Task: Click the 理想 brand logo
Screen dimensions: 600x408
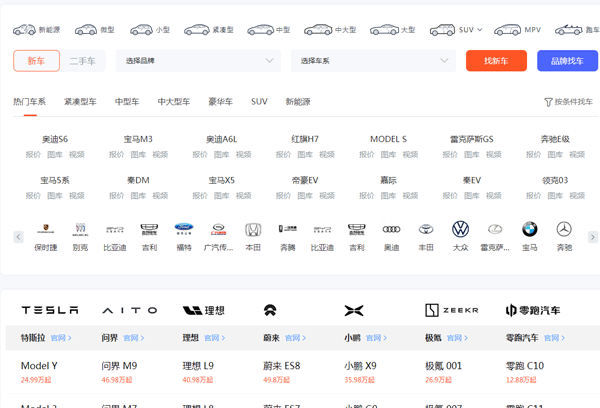Action: [204, 310]
